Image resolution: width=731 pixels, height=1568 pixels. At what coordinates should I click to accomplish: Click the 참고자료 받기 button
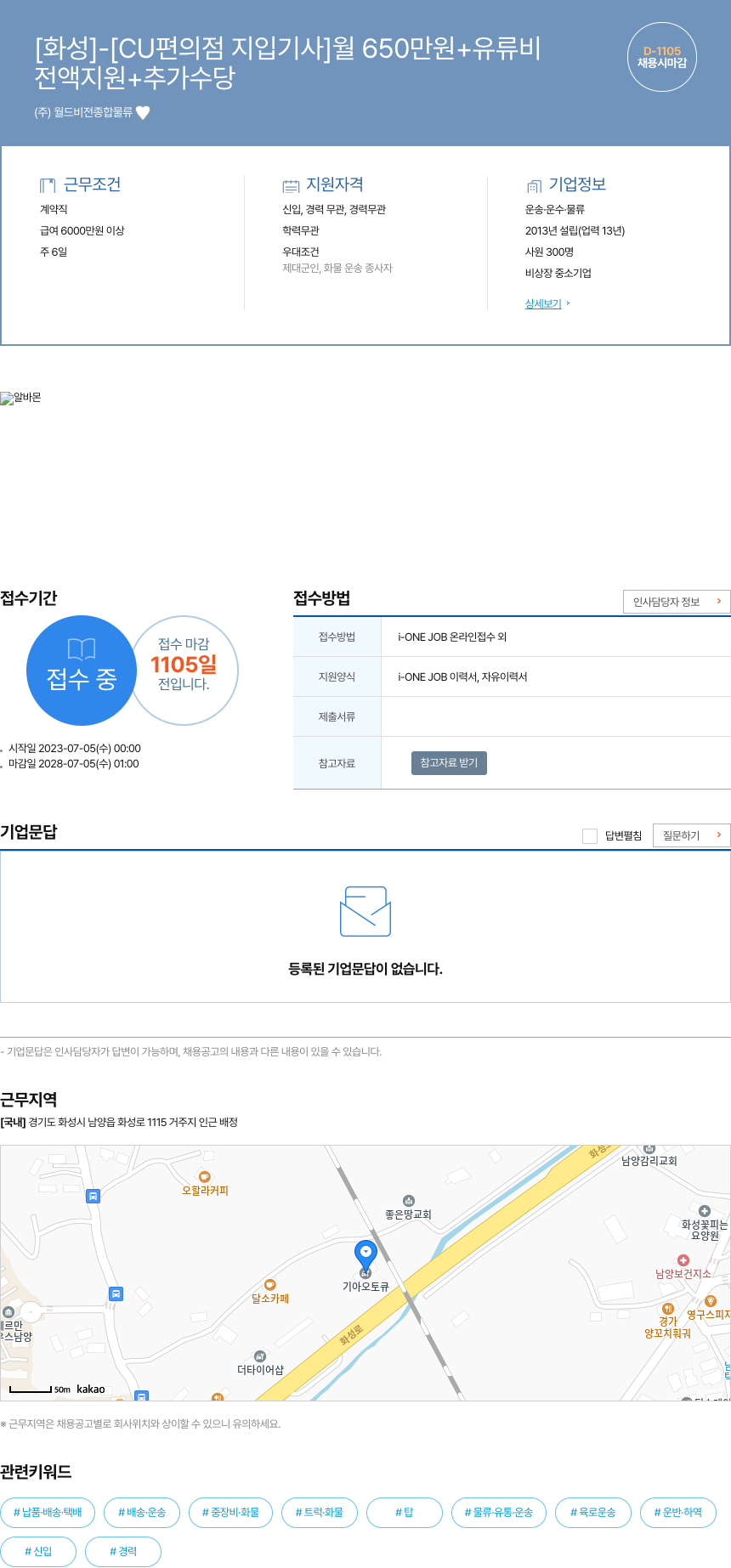[449, 763]
